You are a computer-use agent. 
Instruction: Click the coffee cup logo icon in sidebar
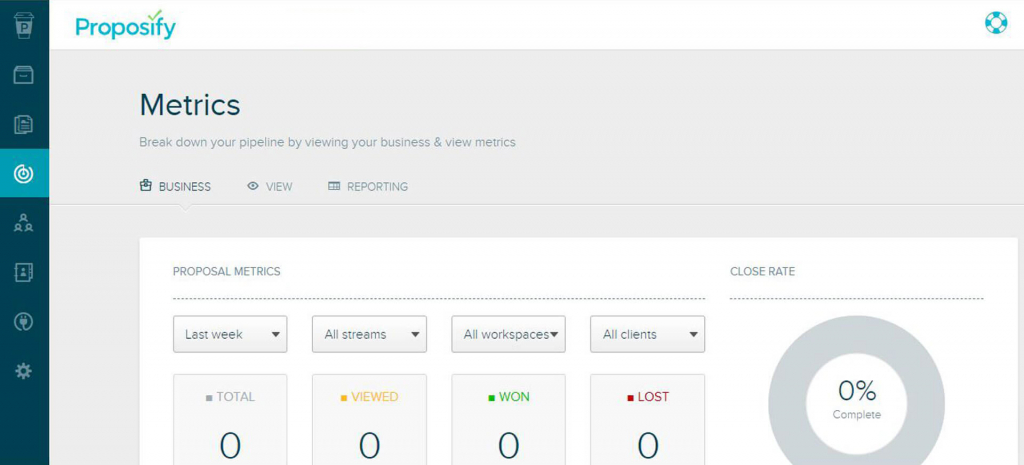coord(24,25)
